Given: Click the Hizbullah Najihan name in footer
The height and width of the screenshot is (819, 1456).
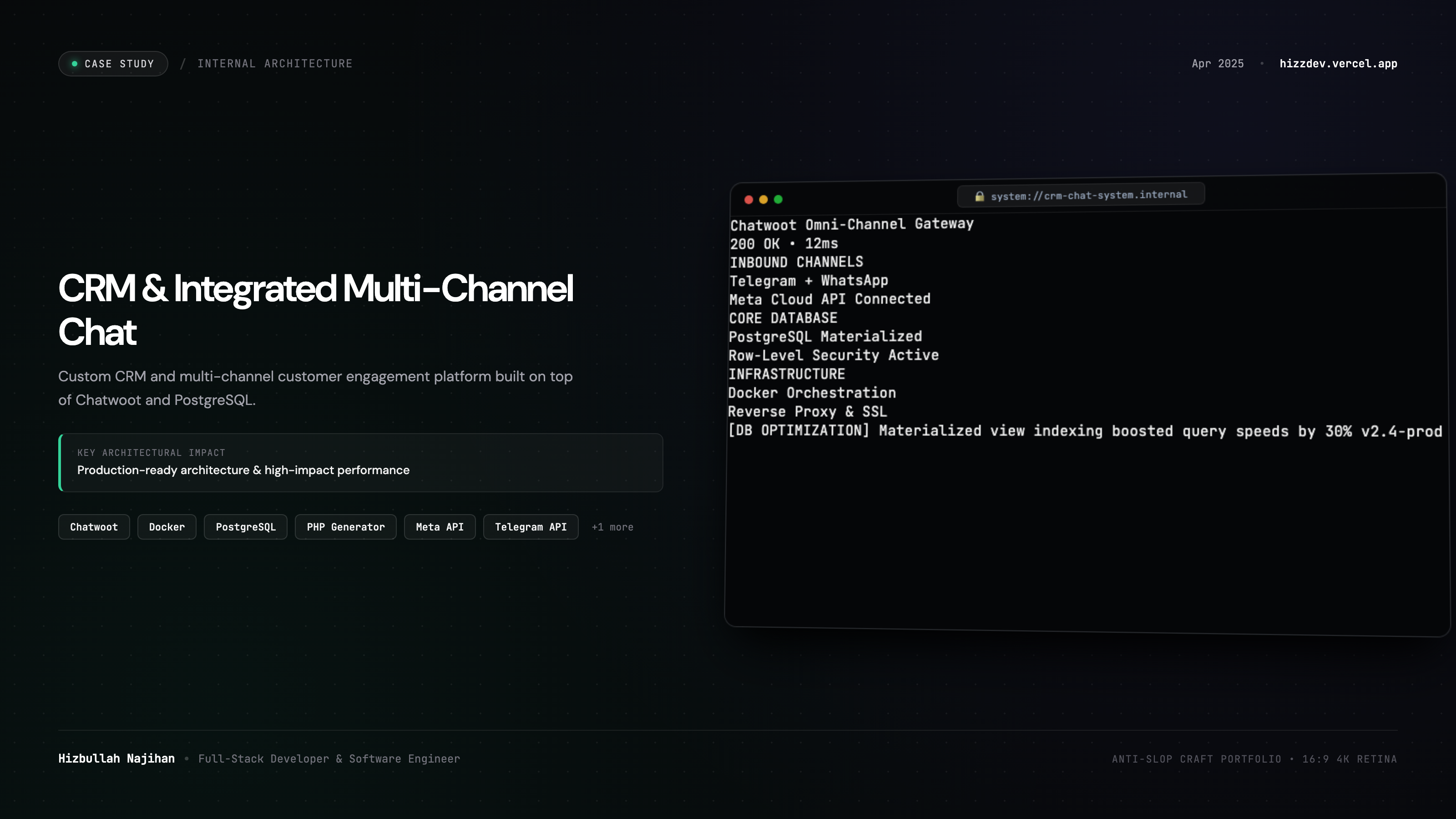Looking at the screenshot, I should point(116,758).
